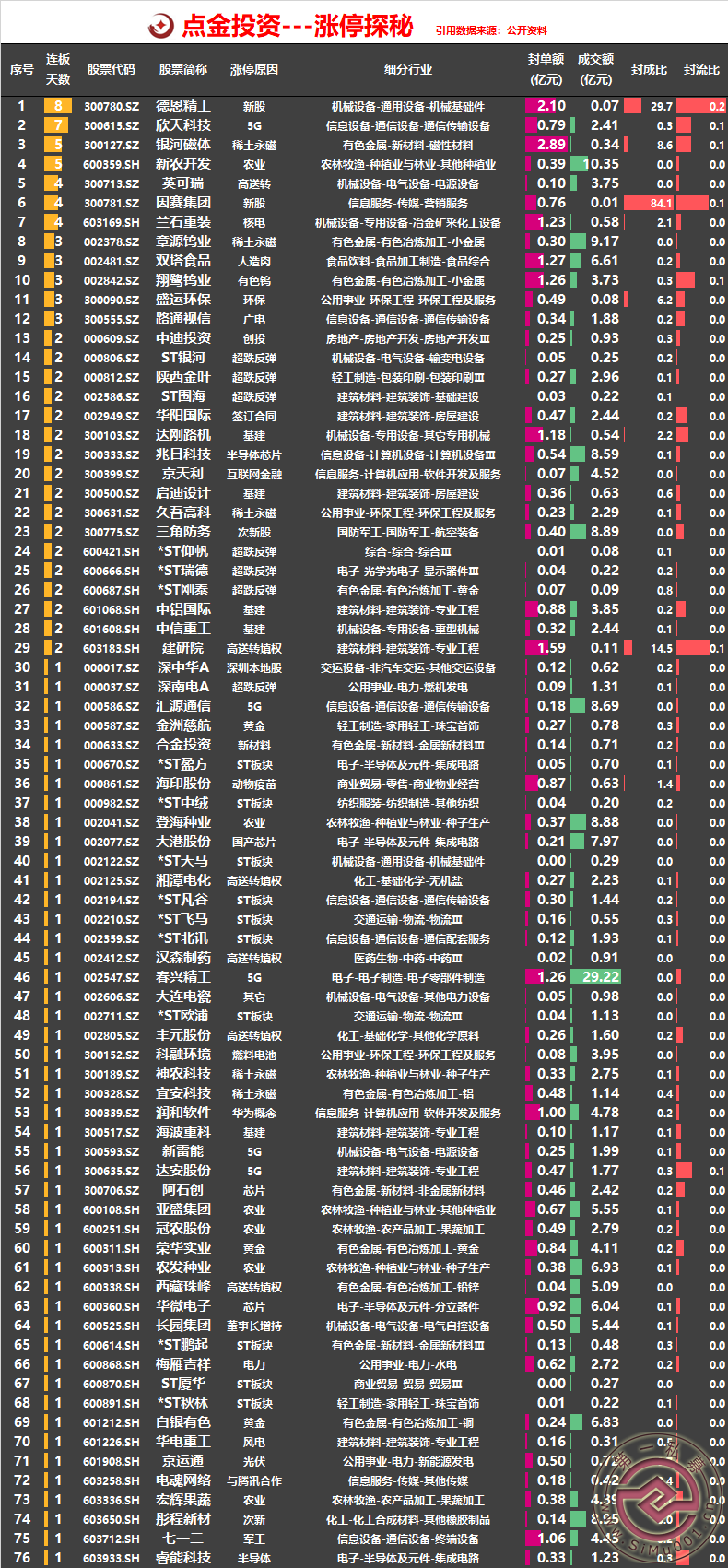Select stock name 欣天科技
Viewport: 728px width, 1568px height.
183,125
